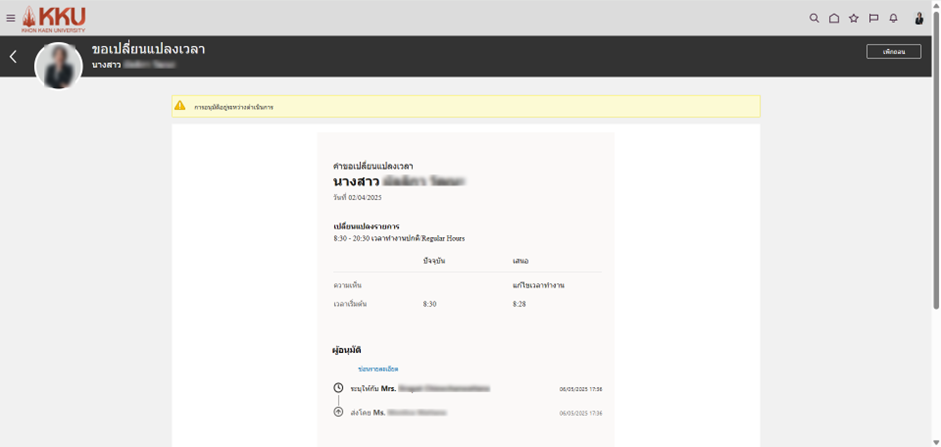Click the proposed start time 8:28
This screenshot has height=447, width=941.
click(519, 303)
